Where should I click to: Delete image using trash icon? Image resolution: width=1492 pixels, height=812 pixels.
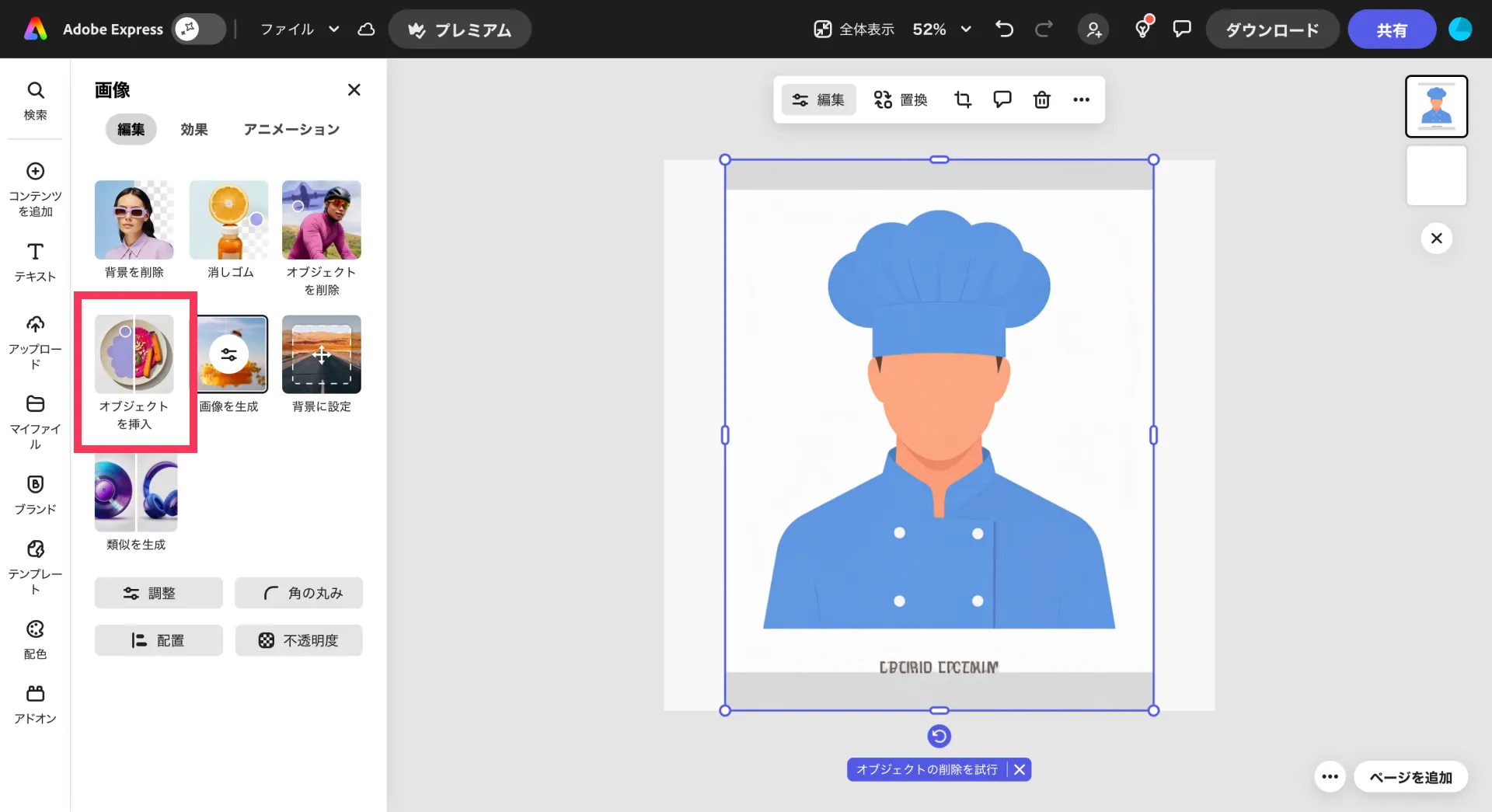pyautogui.click(x=1041, y=99)
